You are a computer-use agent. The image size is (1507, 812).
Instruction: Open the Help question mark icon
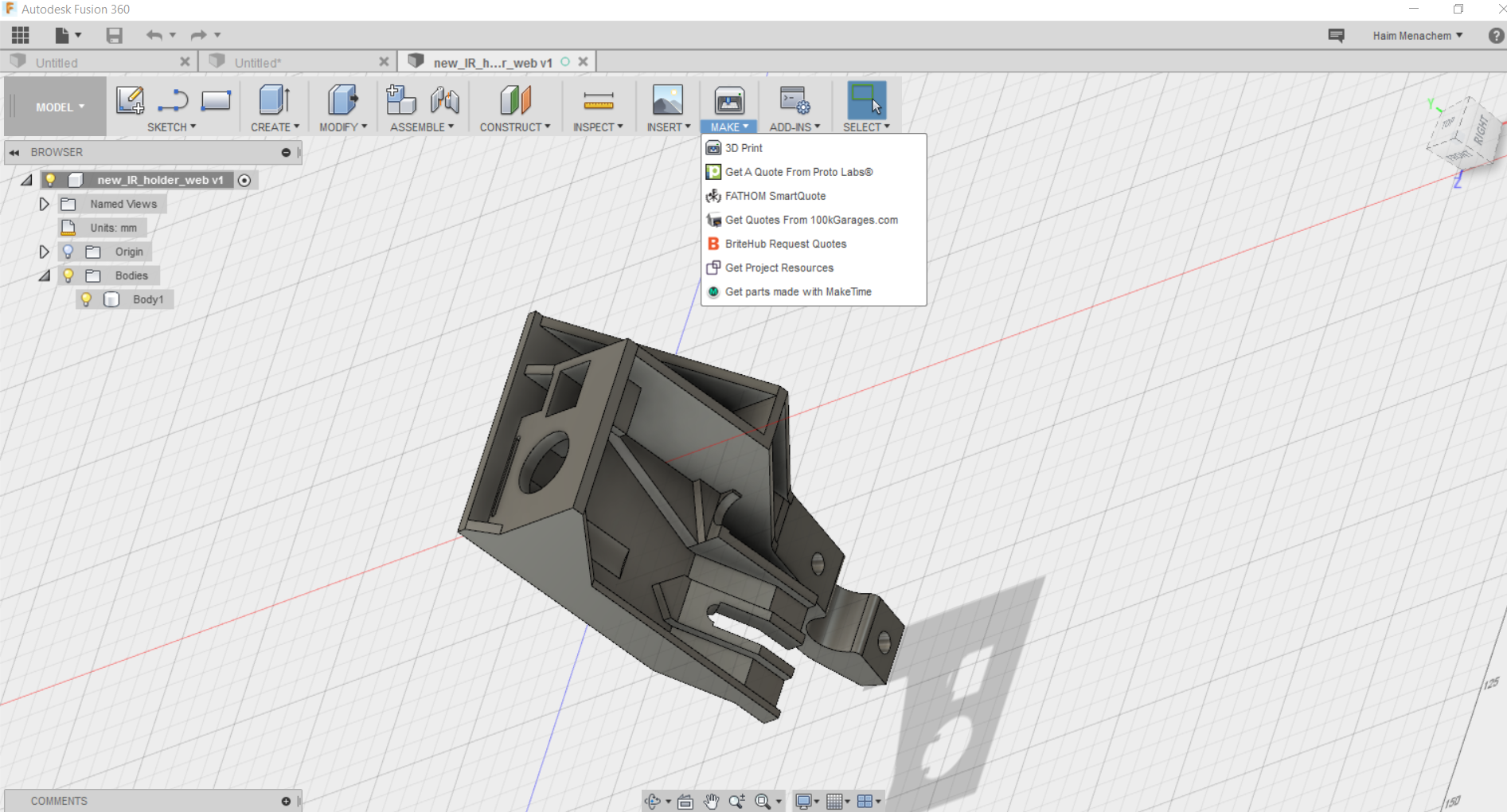[1496, 35]
